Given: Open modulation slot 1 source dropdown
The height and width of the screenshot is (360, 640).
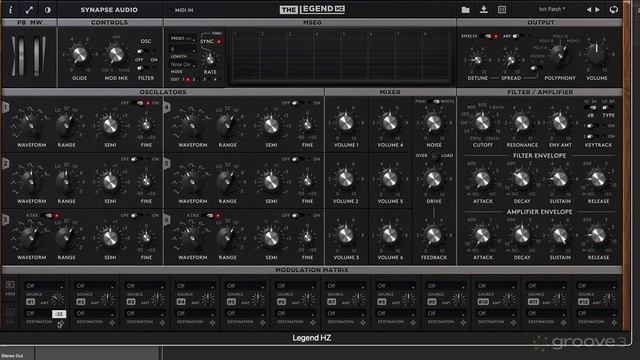Looking at the screenshot, I should (44, 286).
